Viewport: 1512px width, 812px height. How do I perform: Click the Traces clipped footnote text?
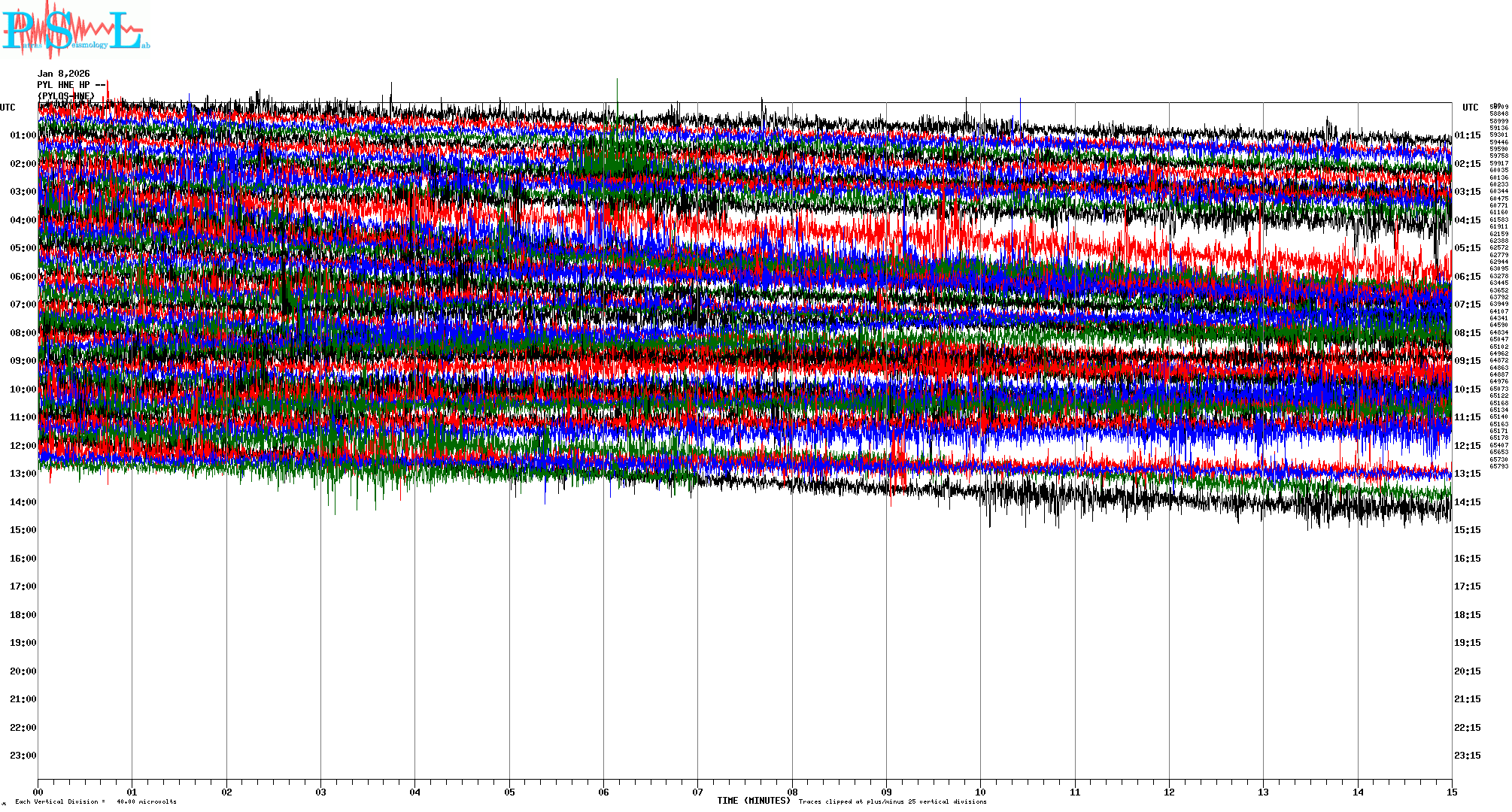[892, 801]
